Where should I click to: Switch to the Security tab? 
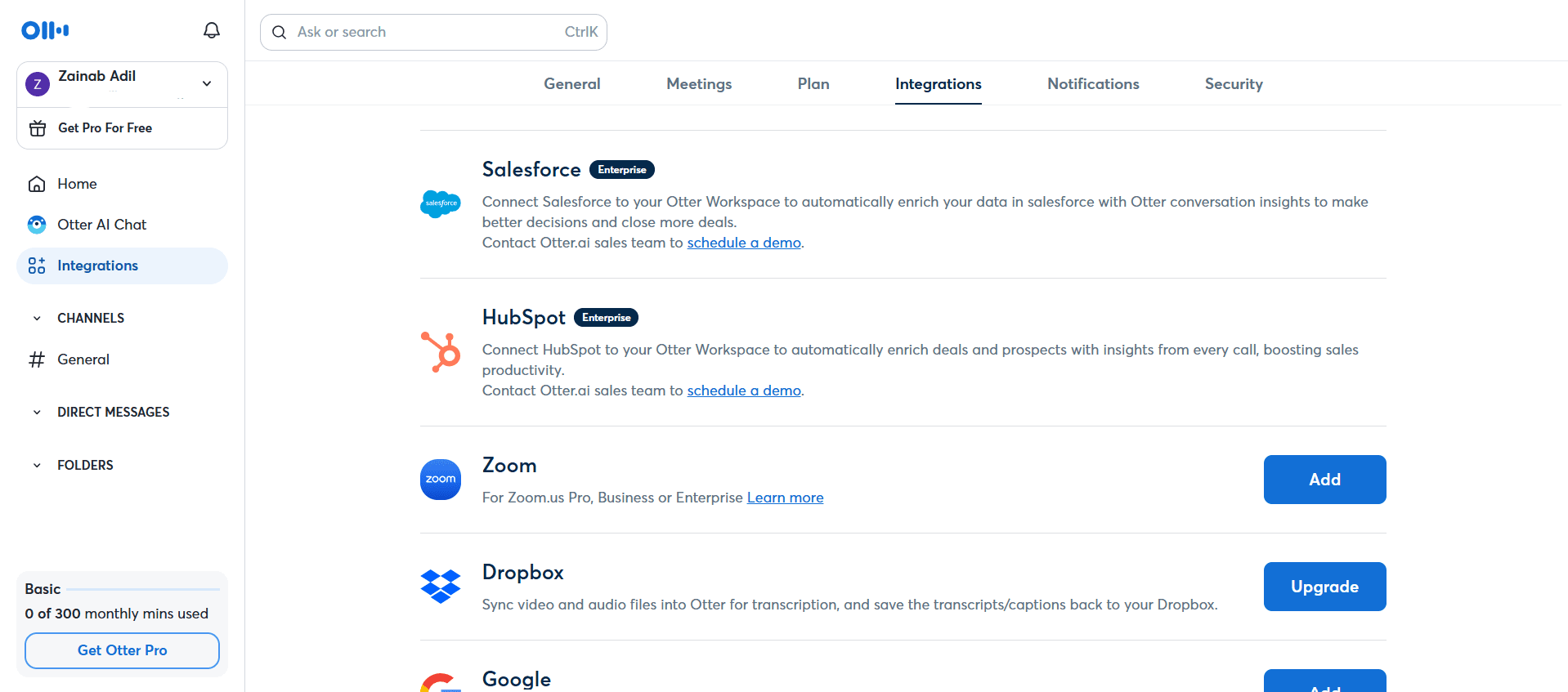coord(1233,84)
